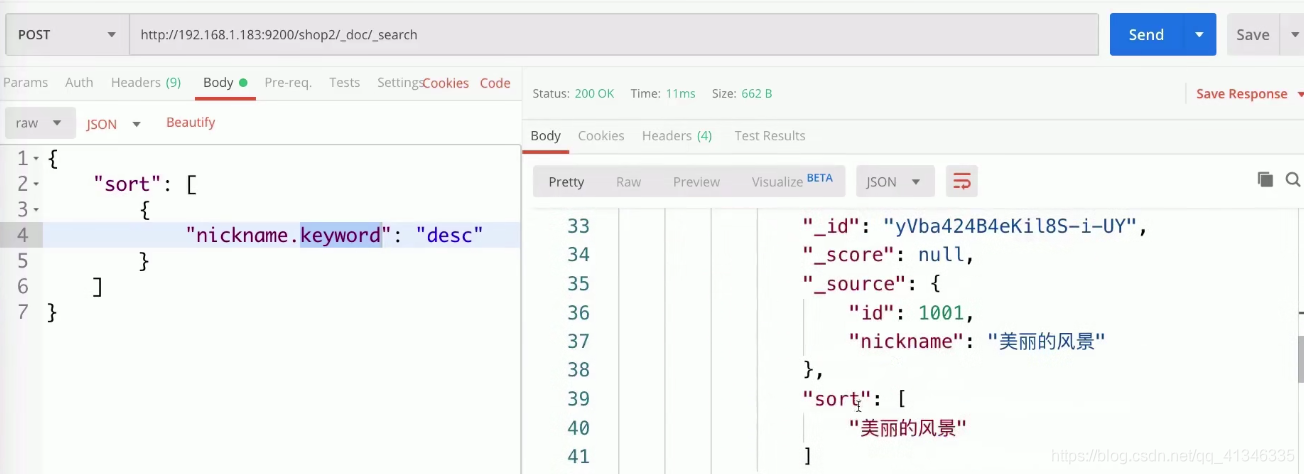Beautify the request JSON
1304x474 pixels.
(191, 122)
